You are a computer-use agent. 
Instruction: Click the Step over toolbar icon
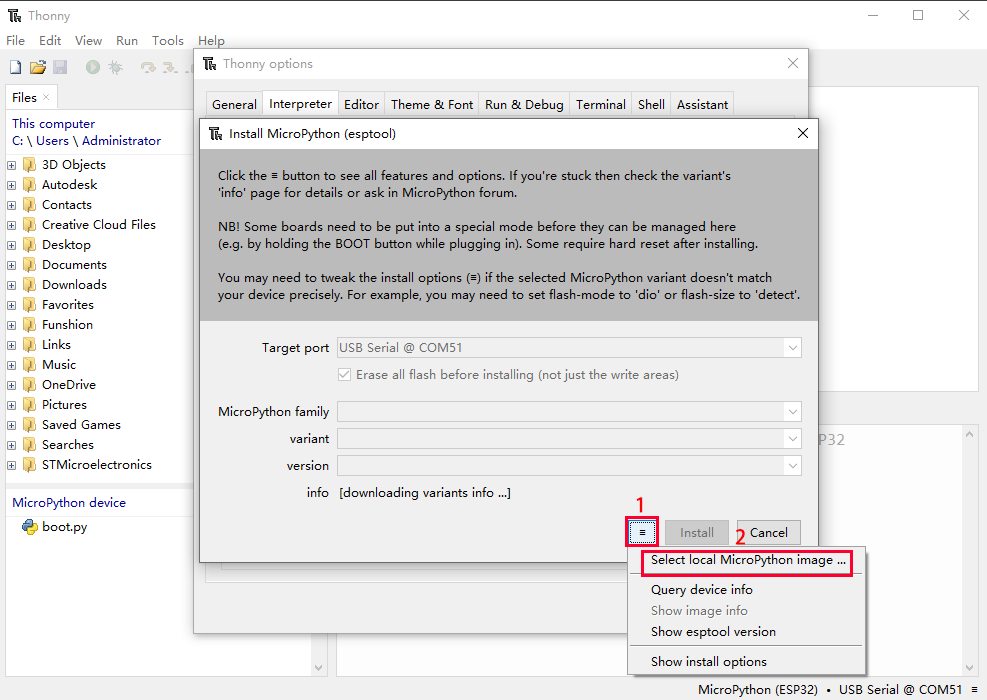click(148, 67)
